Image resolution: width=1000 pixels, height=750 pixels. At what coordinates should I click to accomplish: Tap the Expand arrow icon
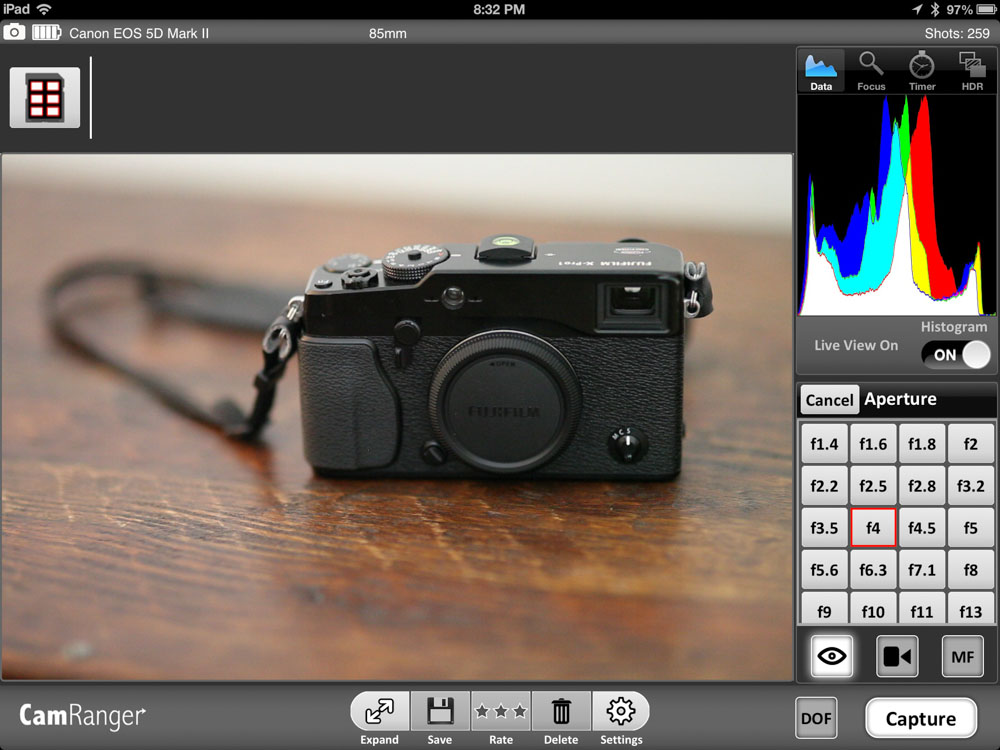380,712
